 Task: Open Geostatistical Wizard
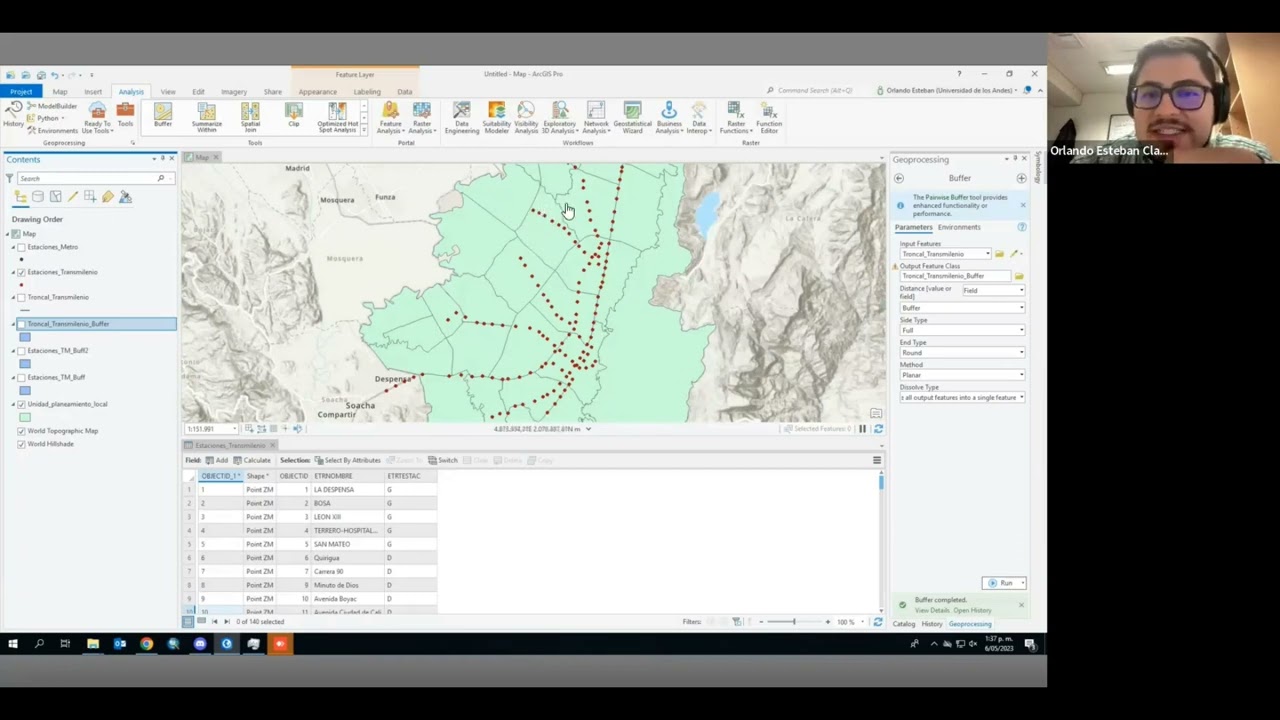coord(632,118)
